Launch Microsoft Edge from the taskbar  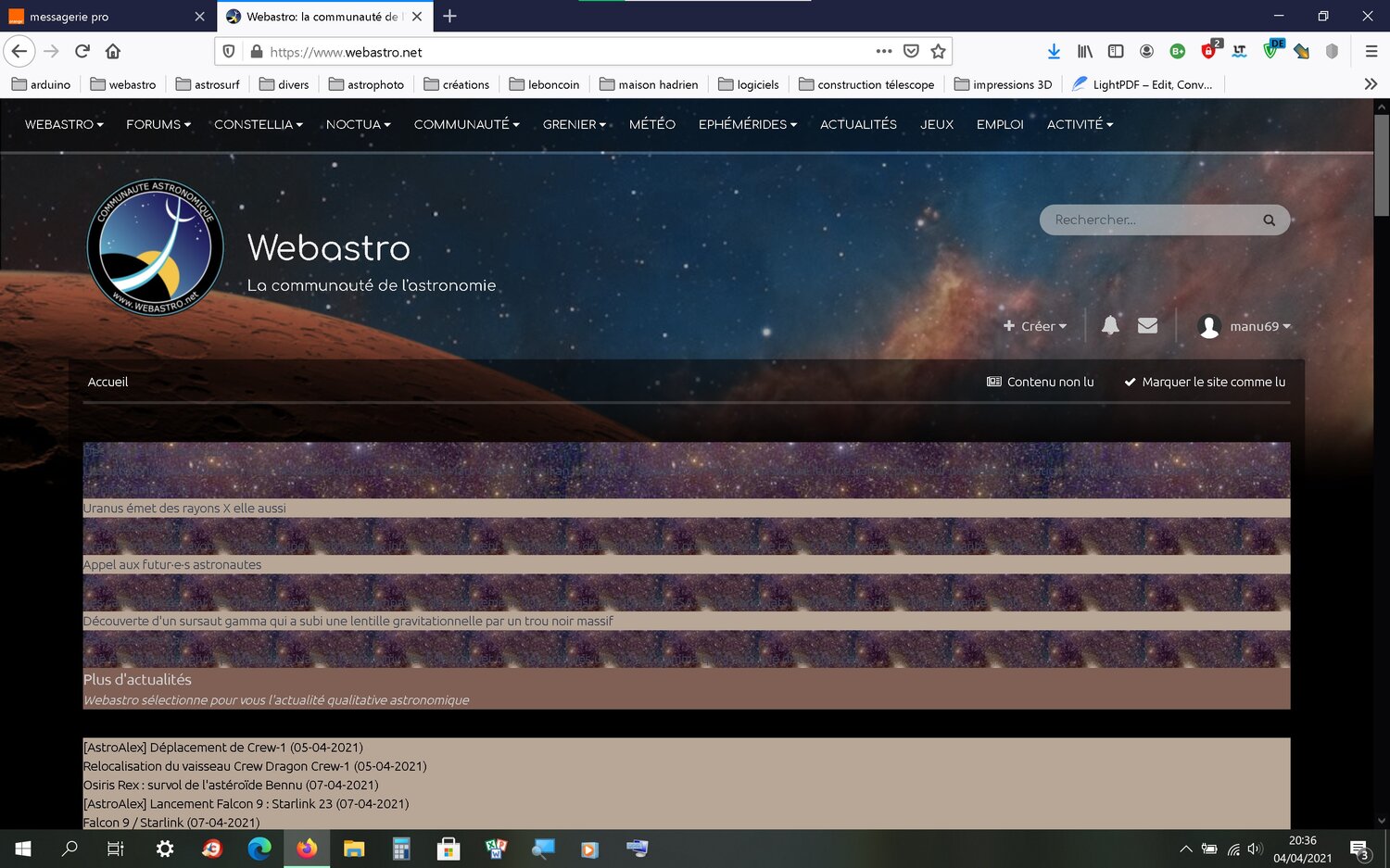coord(259,849)
